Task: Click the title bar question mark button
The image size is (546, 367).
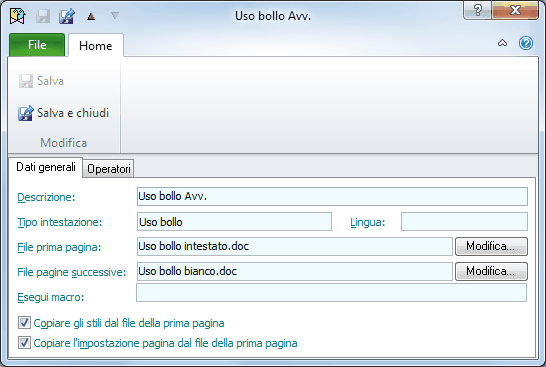Action: pos(477,10)
